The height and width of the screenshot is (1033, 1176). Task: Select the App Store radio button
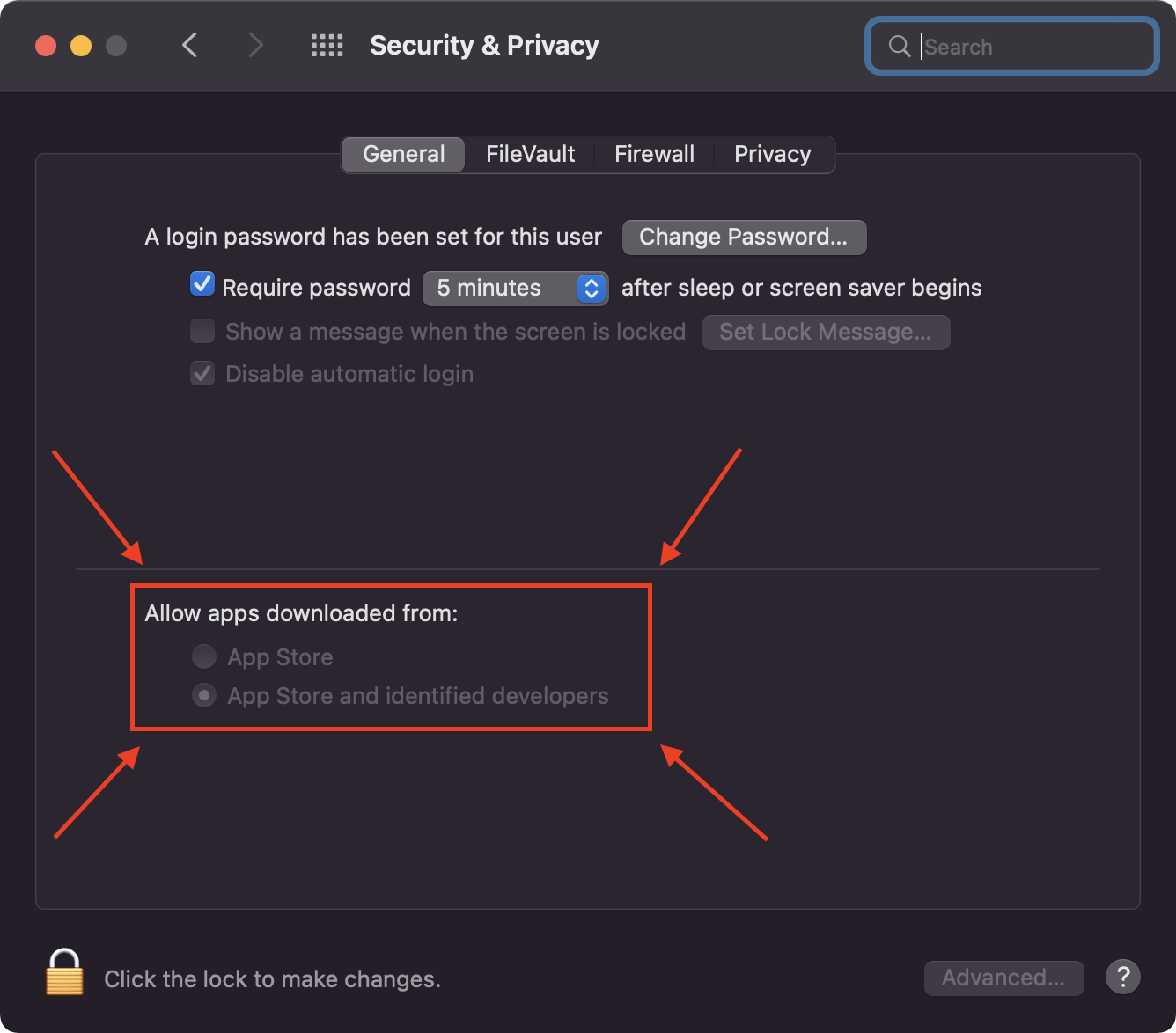[204, 656]
